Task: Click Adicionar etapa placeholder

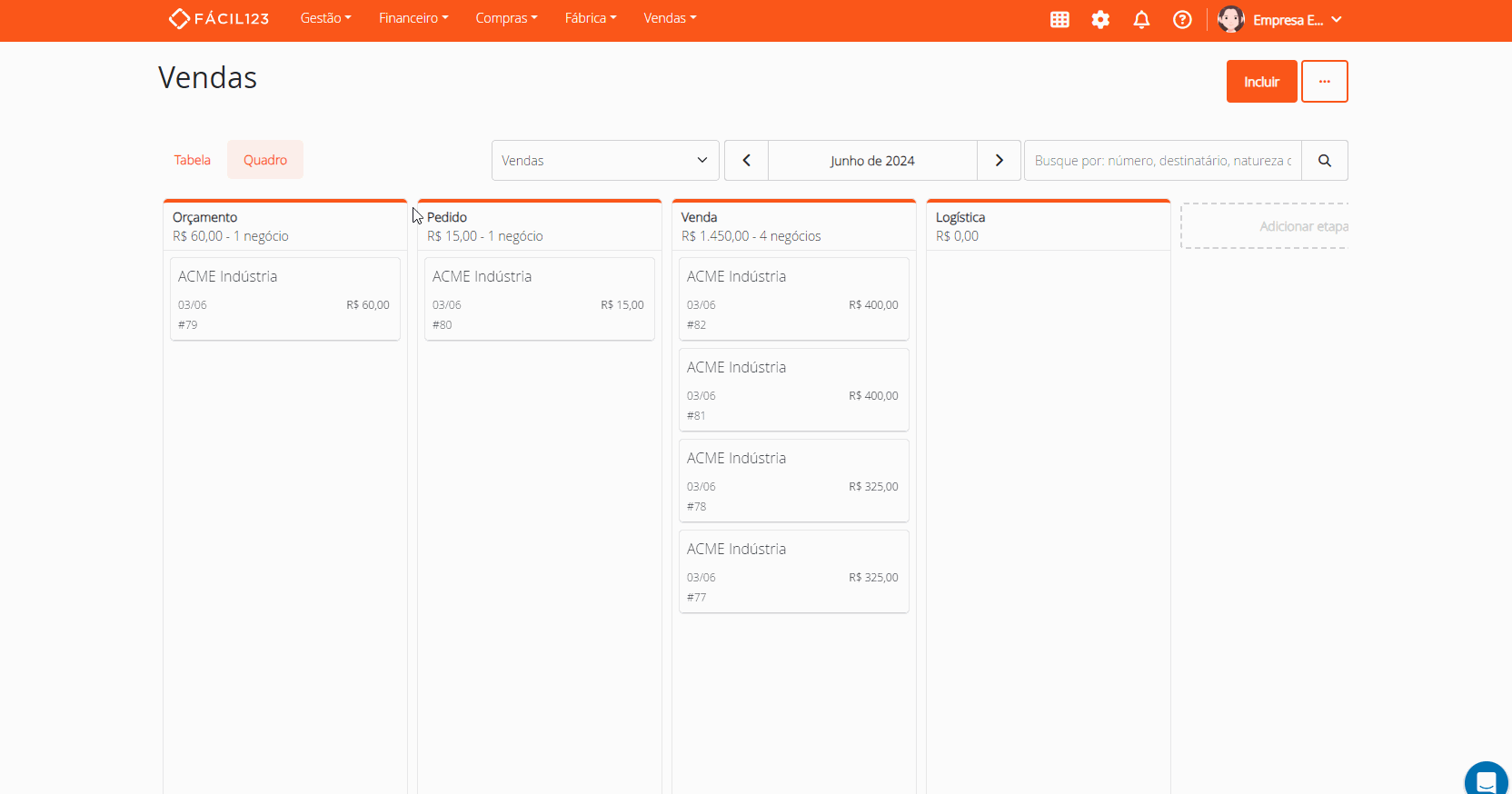Action: [x=1265, y=226]
